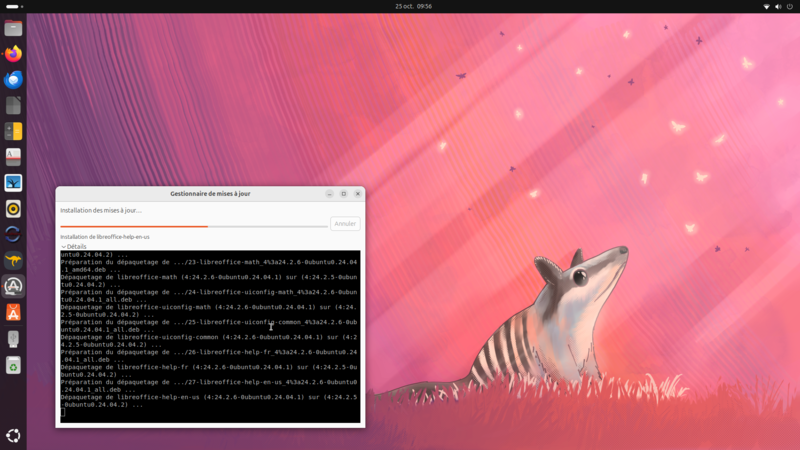Open the dark gray document app in dock
This screenshot has height=450, width=800.
[x=13, y=106]
